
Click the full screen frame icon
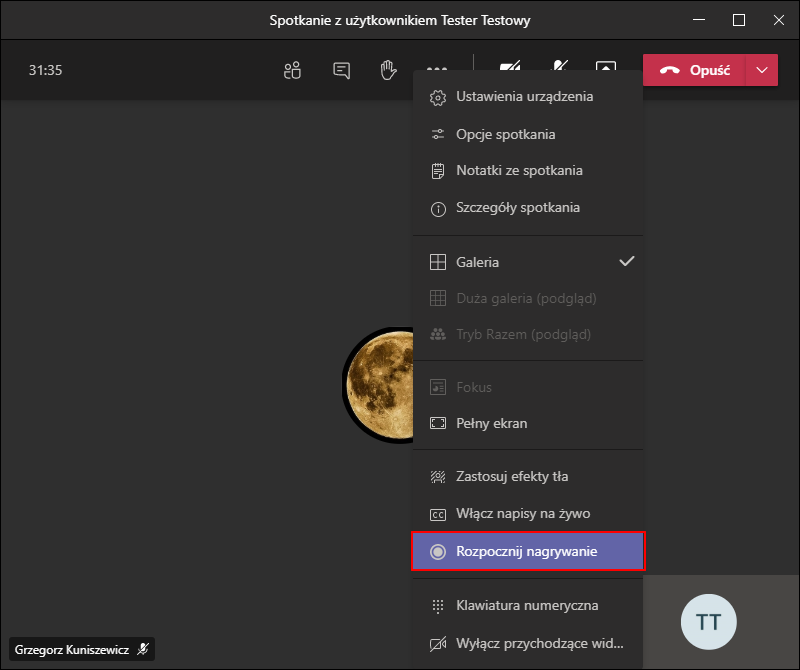point(438,423)
